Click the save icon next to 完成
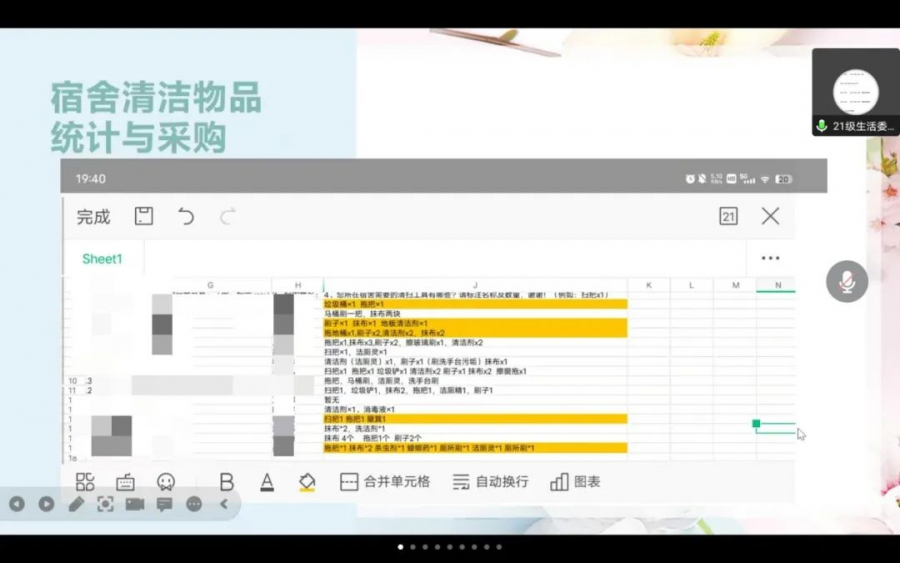 144,216
